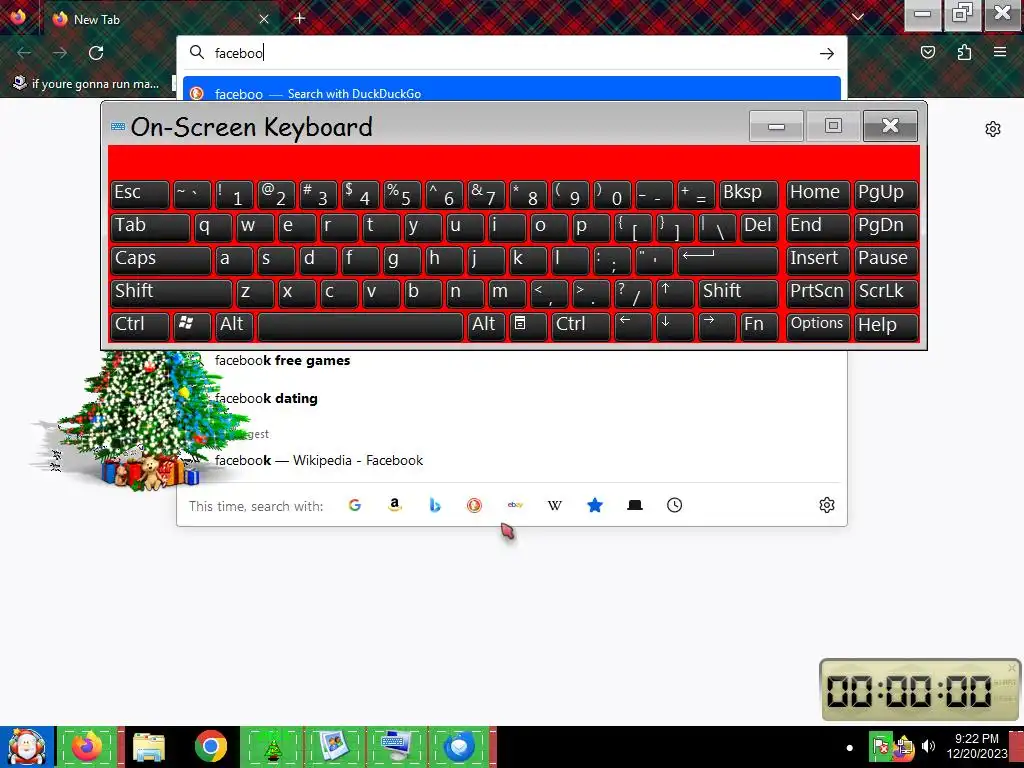Search with DuckDuckGo engine icon
Image resolution: width=1024 pixels, height=768 pixels.
pos(474,505)
